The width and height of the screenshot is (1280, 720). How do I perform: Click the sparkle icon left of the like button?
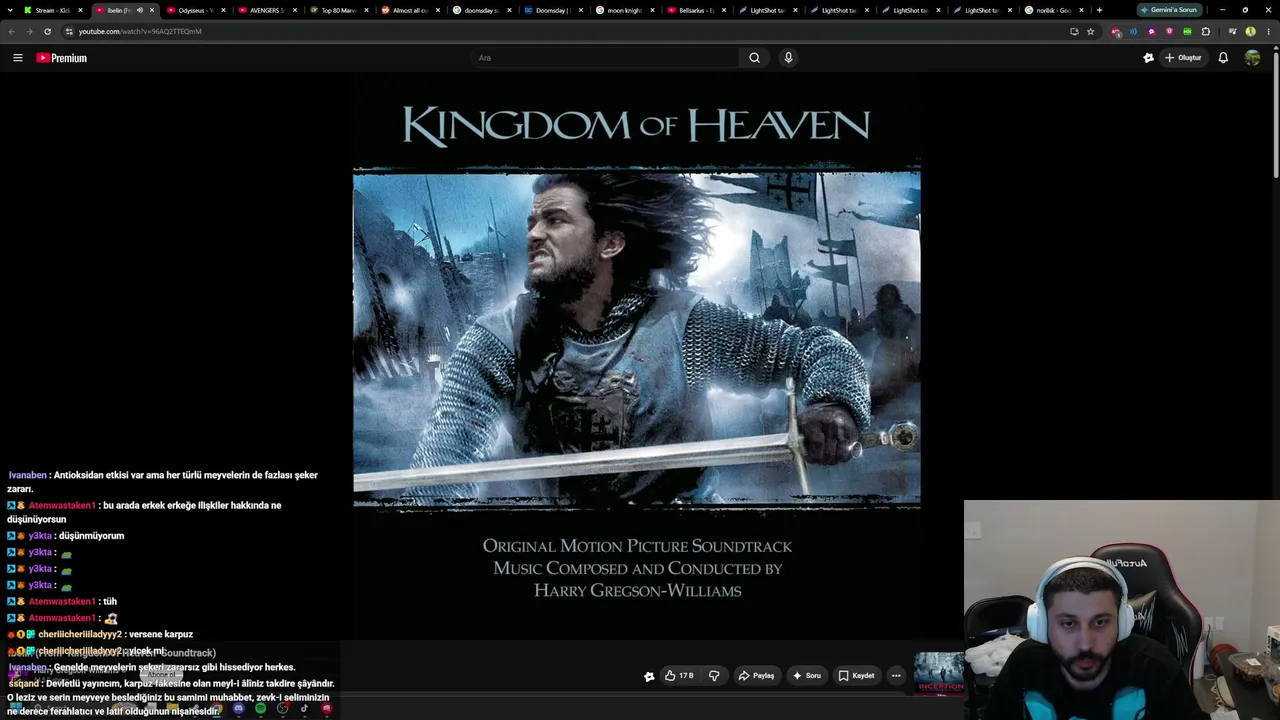point(649,676)
